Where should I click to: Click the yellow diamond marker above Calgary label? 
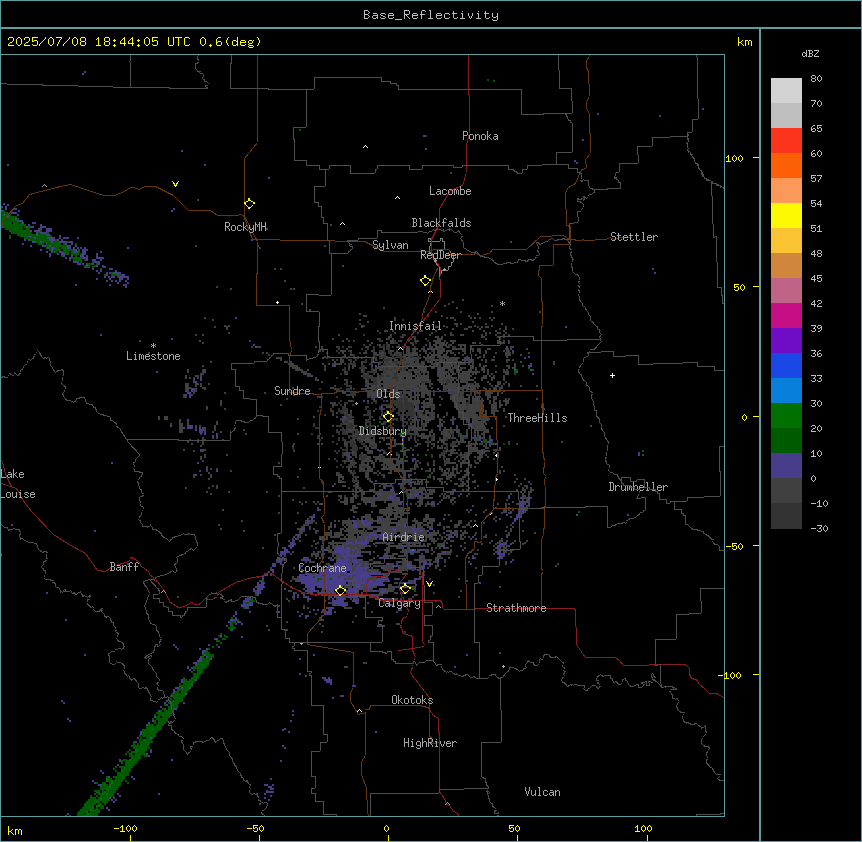click(405, 589)
